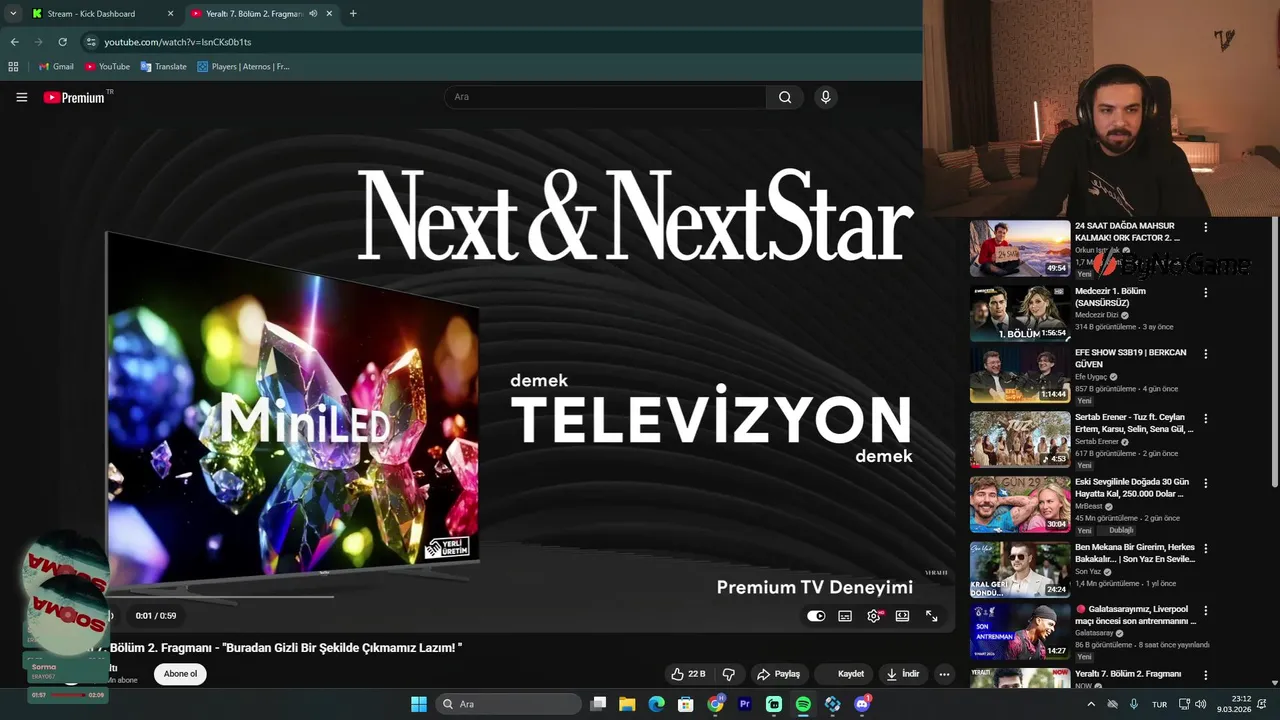
Task: Open Ben Mekana Bir Girerim video
Action: (x=1020, y=569)
